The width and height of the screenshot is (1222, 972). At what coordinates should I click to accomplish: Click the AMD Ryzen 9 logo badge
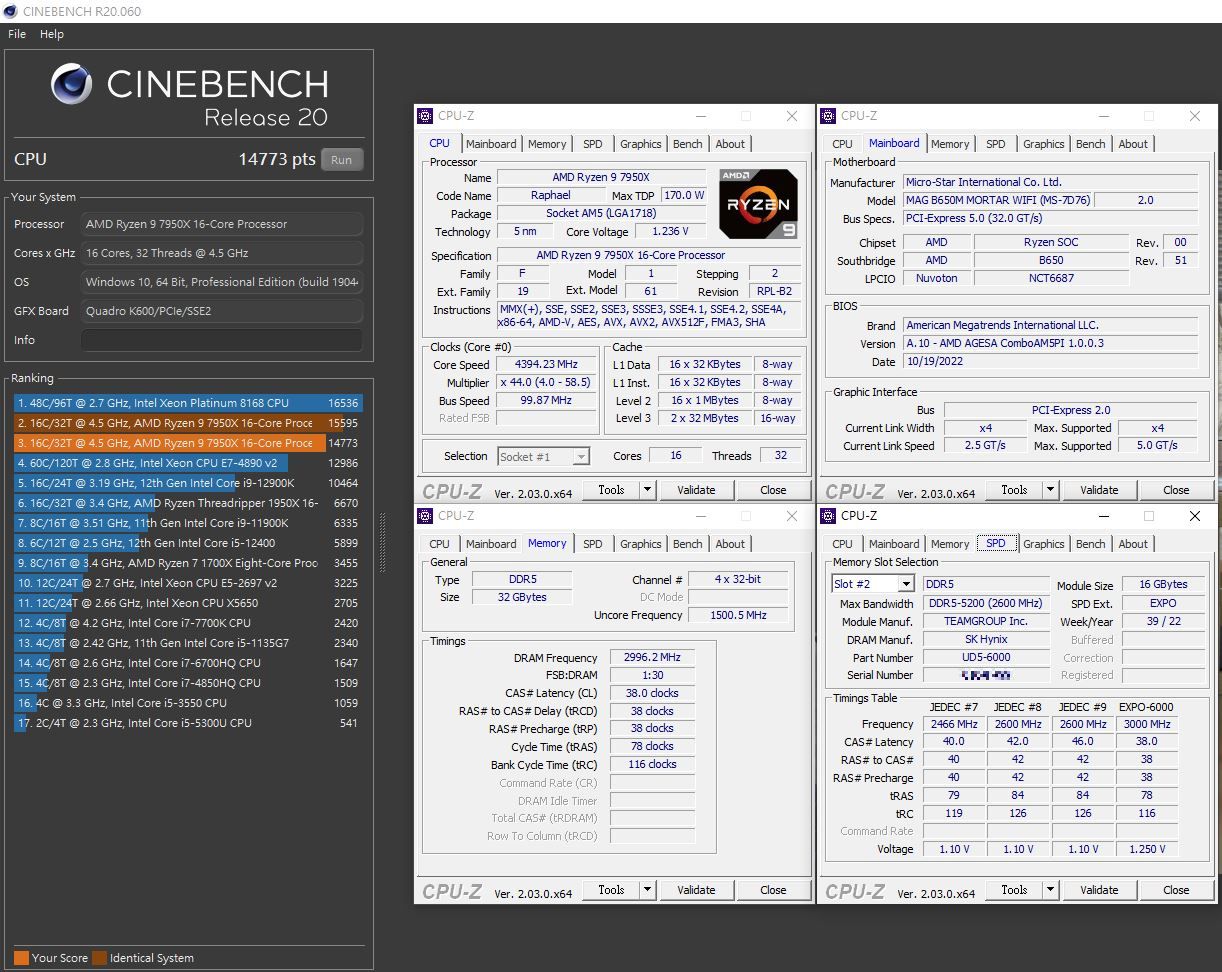pyautogui.click(x=758, y=204)
